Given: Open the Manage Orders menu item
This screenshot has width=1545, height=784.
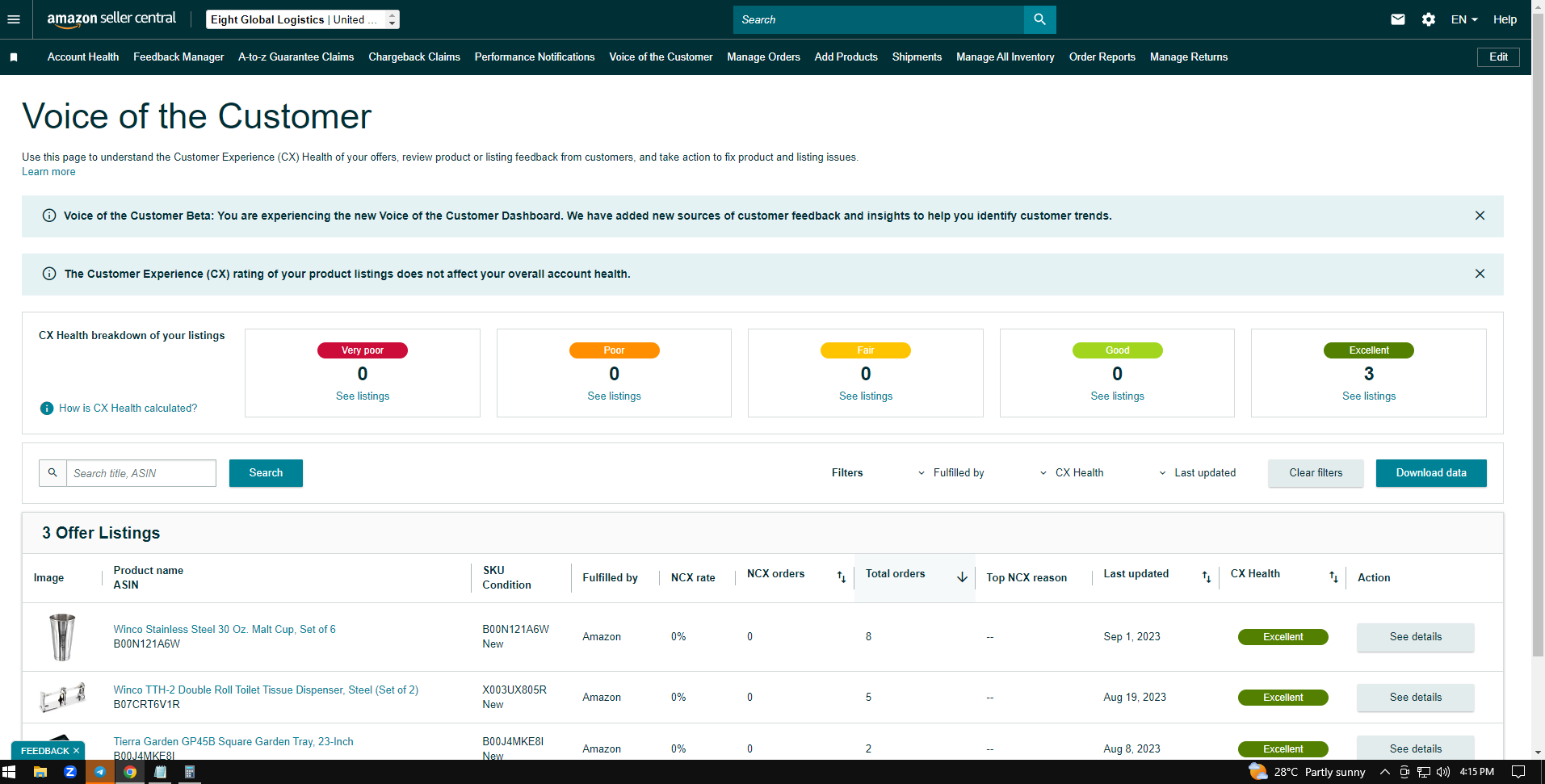Looking at the screenshot, I should pyautogui.click(x=763, y=57).
